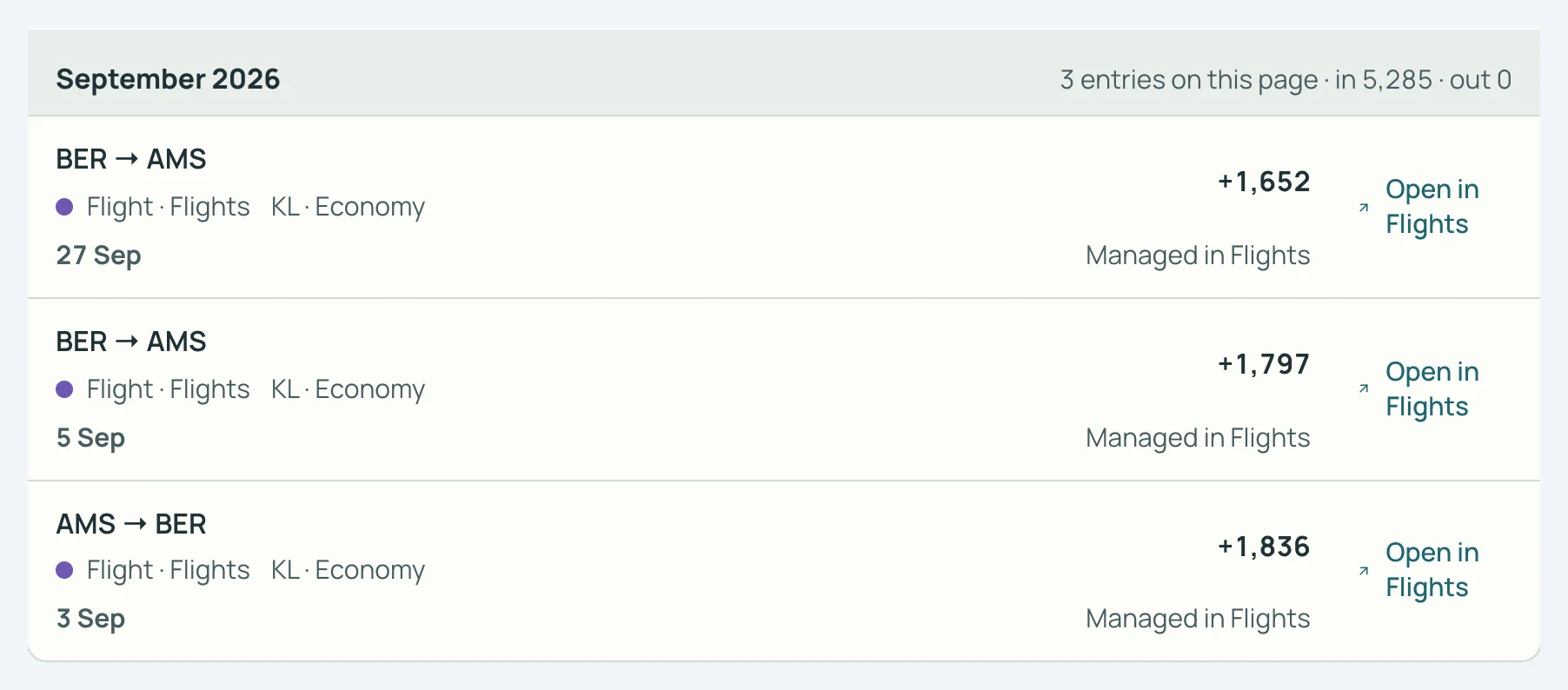Image resolution: width=1568 pixels, height=690 pixels.
Task: Click KL · Economy tag on 3 Sep entry
Action: [348, 570]
